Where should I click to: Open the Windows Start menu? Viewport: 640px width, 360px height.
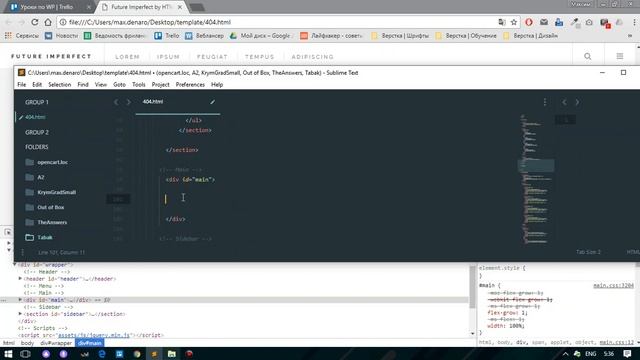tap(8, 354)
